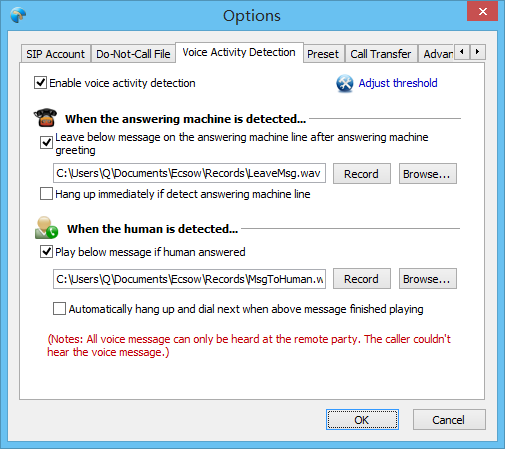The image size is (505, 449).
Task: Enable Hang up immediately if detect answering machine
Action: click(46, 194)
